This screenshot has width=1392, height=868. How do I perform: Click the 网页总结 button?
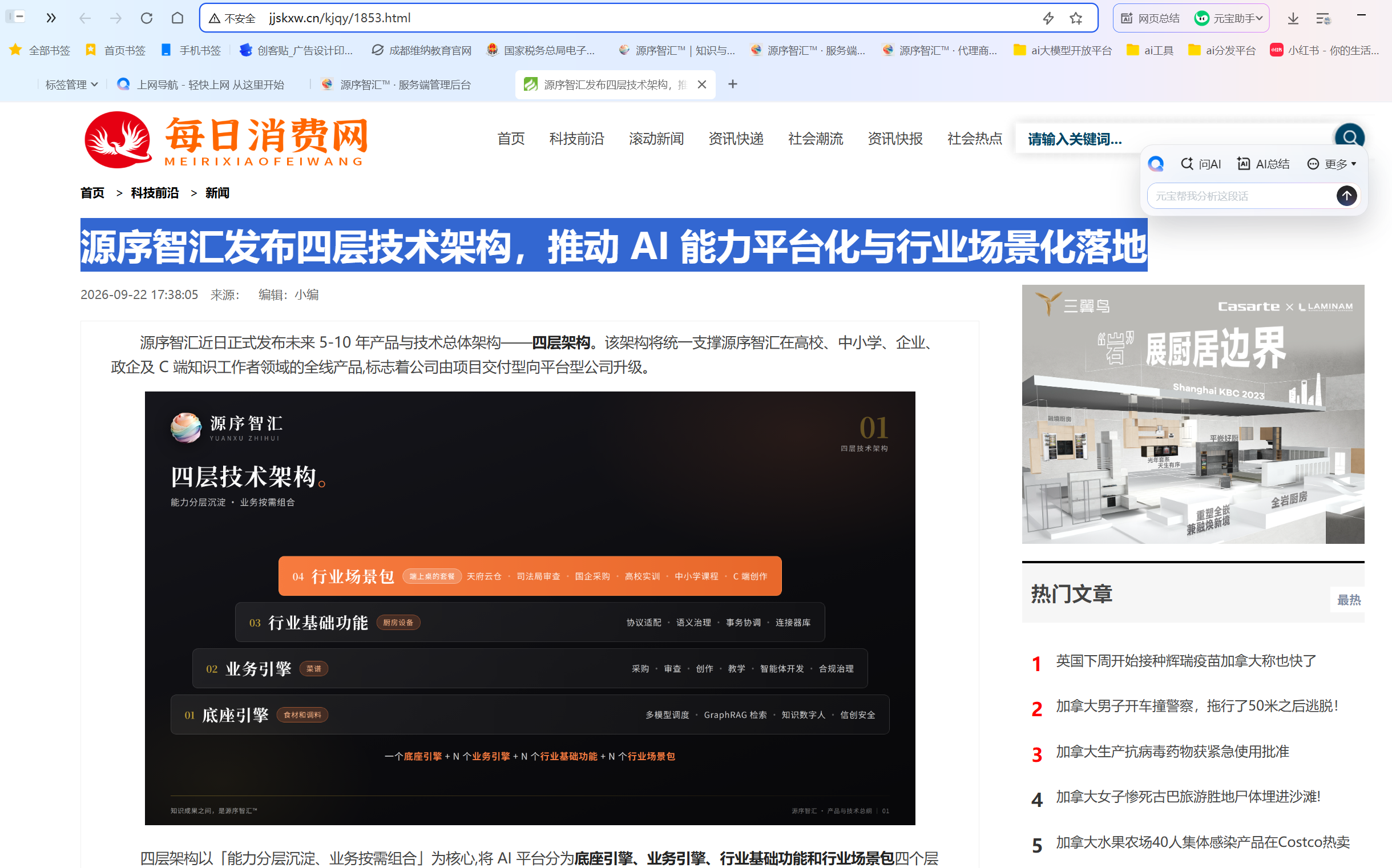pyautogui.click(x=1151, y=18)
